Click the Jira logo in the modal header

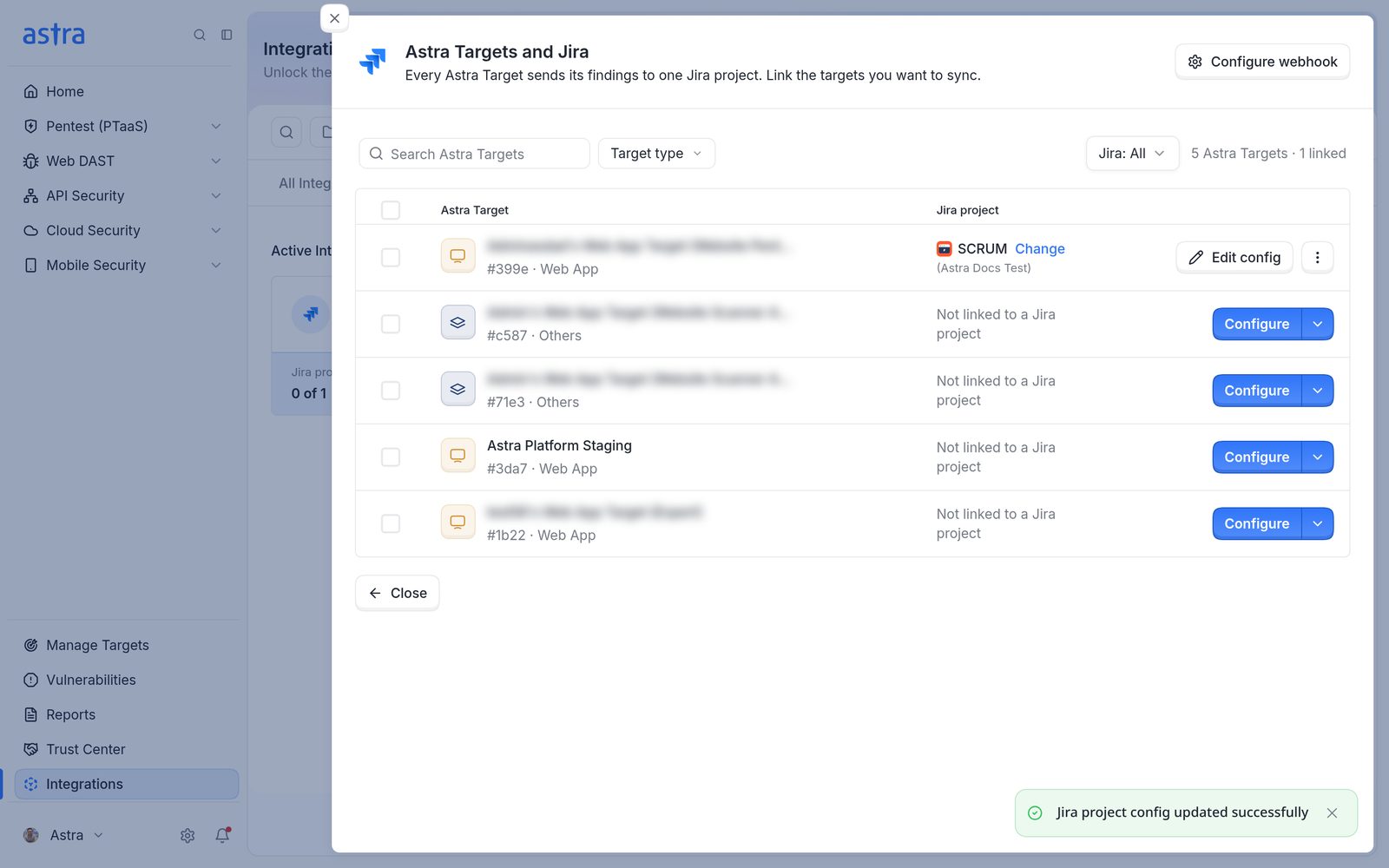(x=373, y=62)
